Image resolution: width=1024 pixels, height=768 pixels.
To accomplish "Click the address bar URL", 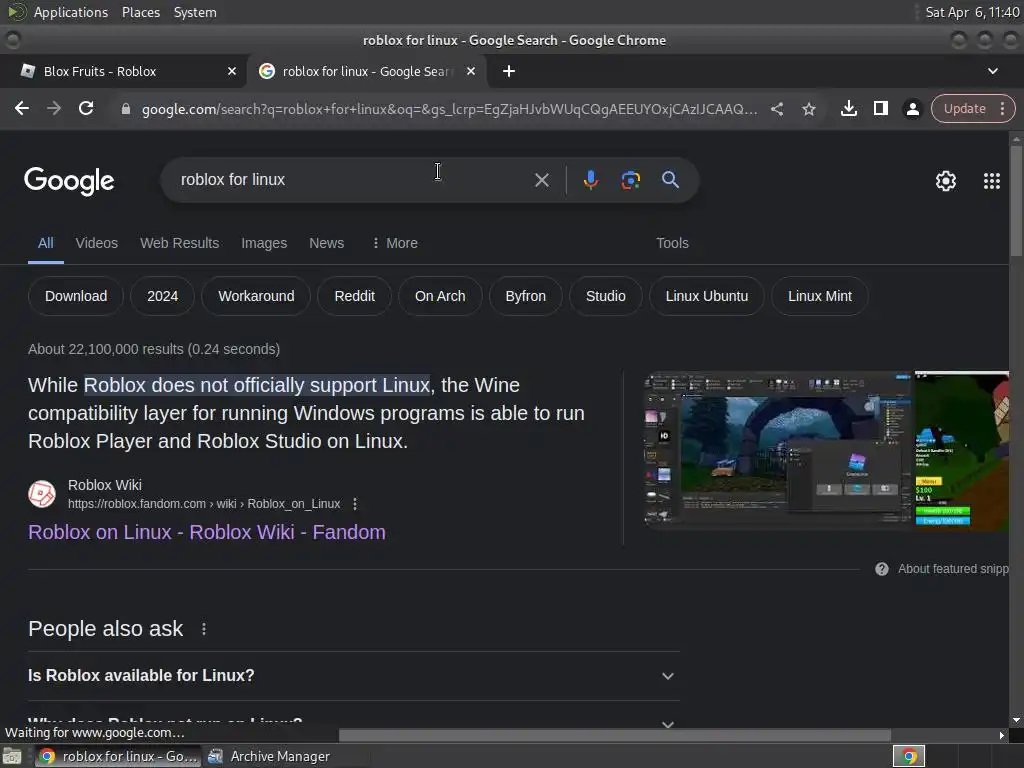I will (449, 109).
